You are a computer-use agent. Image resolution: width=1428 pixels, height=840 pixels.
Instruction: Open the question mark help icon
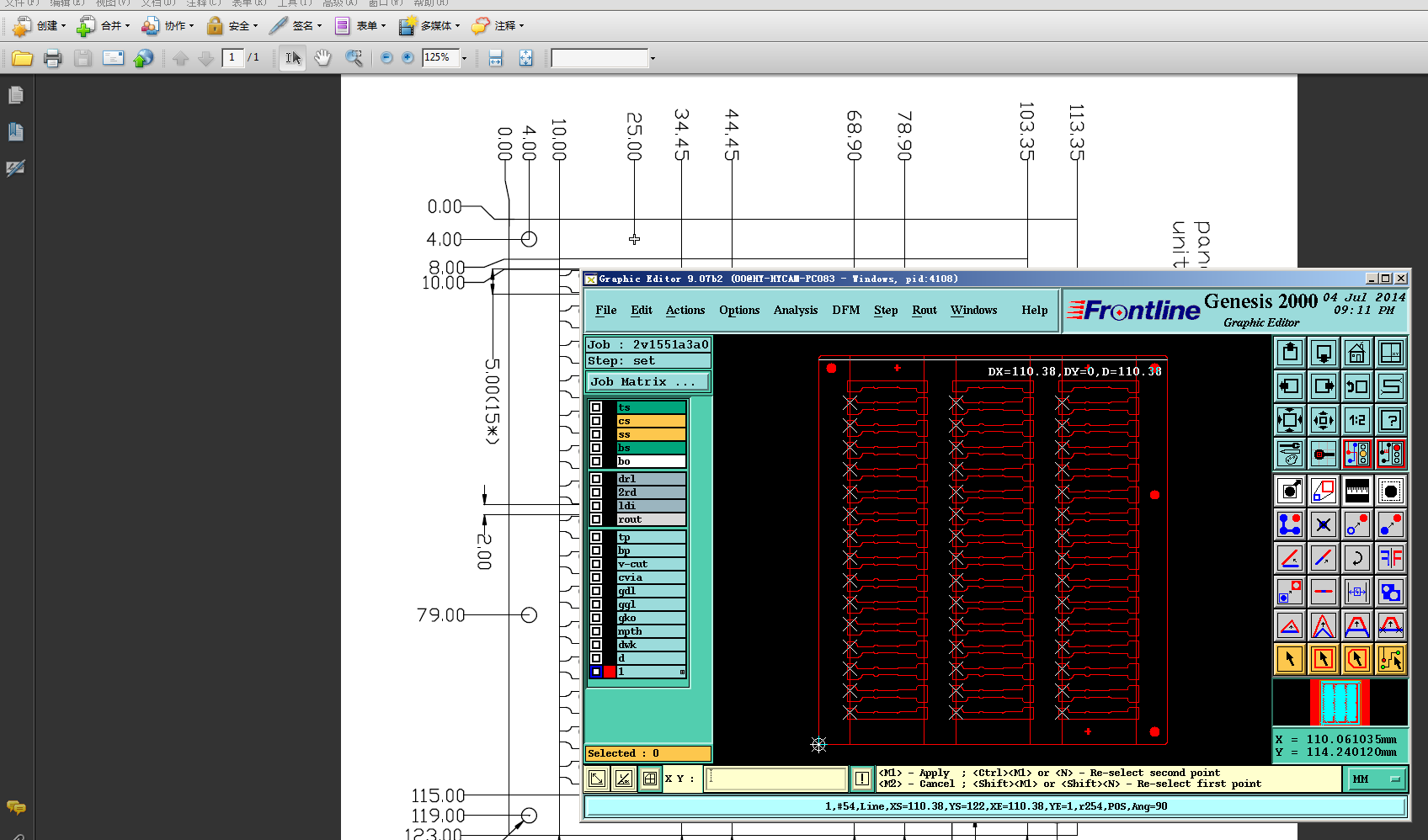pos(1390,420)
